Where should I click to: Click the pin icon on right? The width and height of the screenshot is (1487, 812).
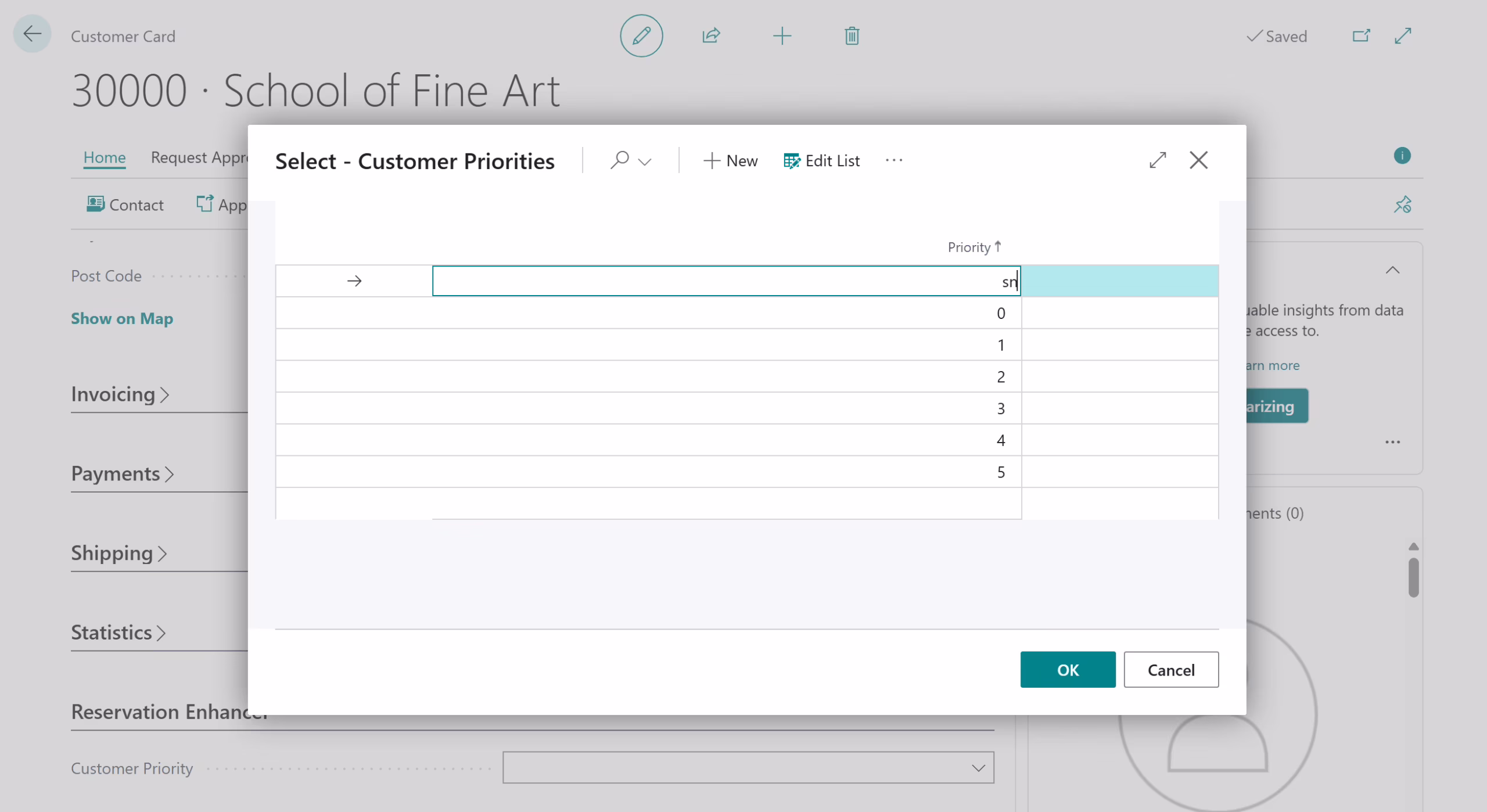click(1402, 204)
